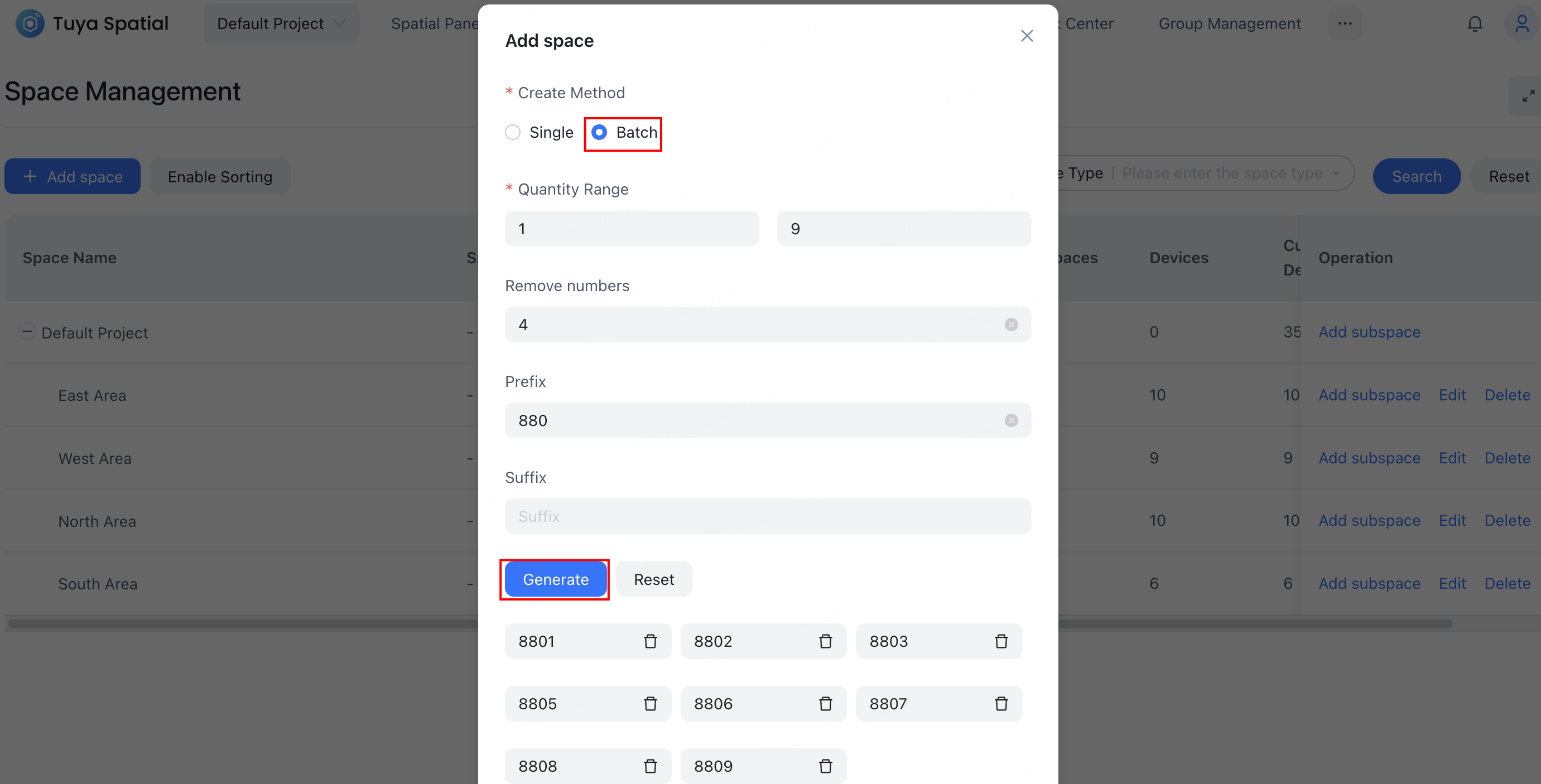Open the user account profile icon
This screenshot has width=1541, height=784.
click(x=1521, y=24)
